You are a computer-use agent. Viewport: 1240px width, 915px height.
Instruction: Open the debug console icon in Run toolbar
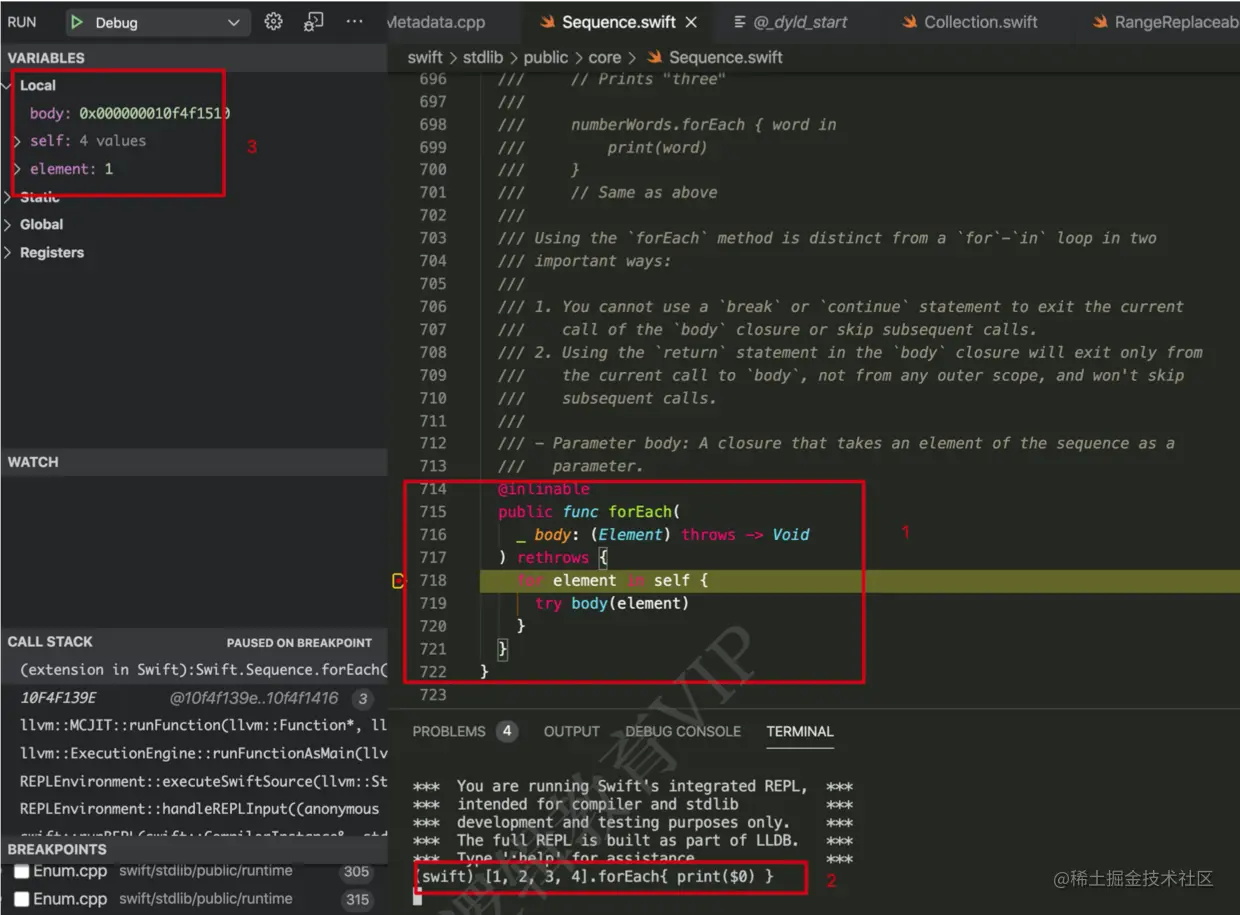coord(314,21)
